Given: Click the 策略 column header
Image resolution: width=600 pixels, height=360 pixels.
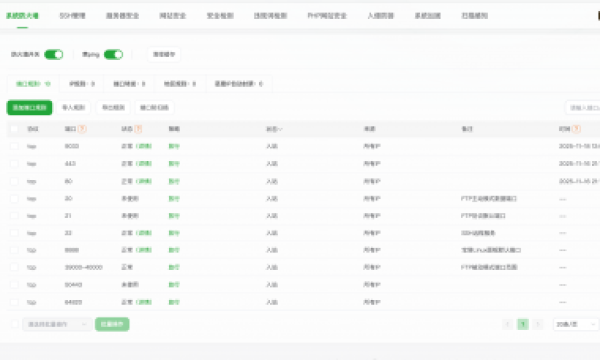Looking at the screenshot, I should tap(174, 129).
